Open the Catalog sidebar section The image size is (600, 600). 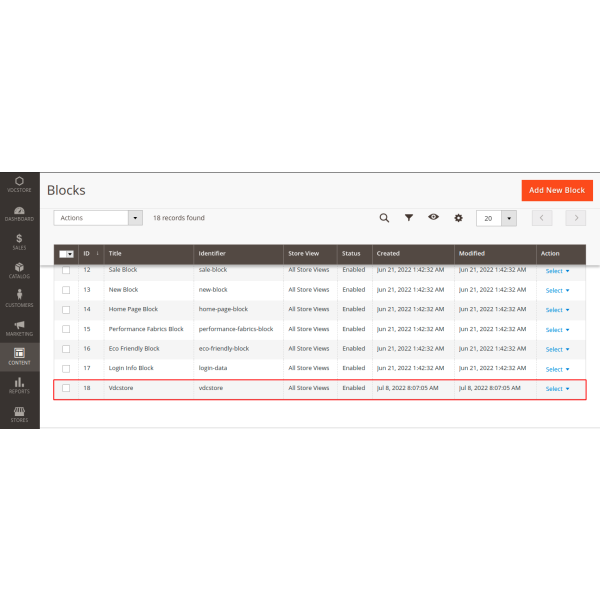pos(19,270)
